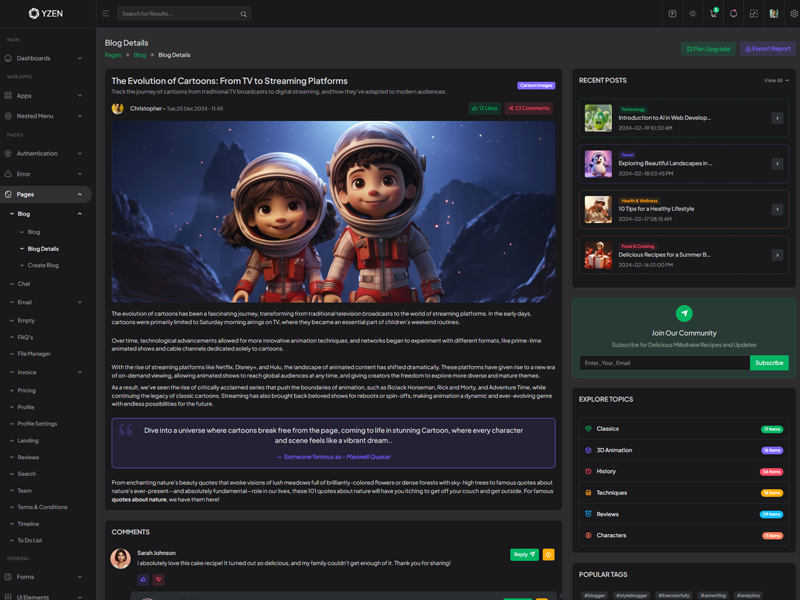Toggle the sidebar with hamburger icon
The image size is (800, 600).
106,14
